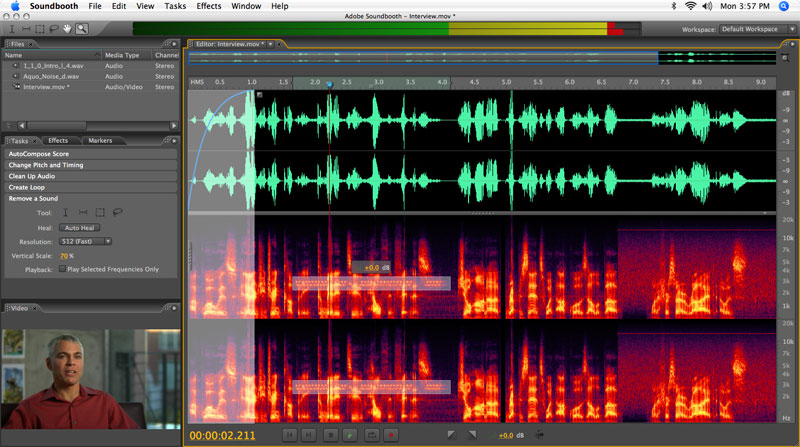The image size is (800, 447).
Task: Enable Play Selected Frequencies Only checkbox
Action: (62, 269)
